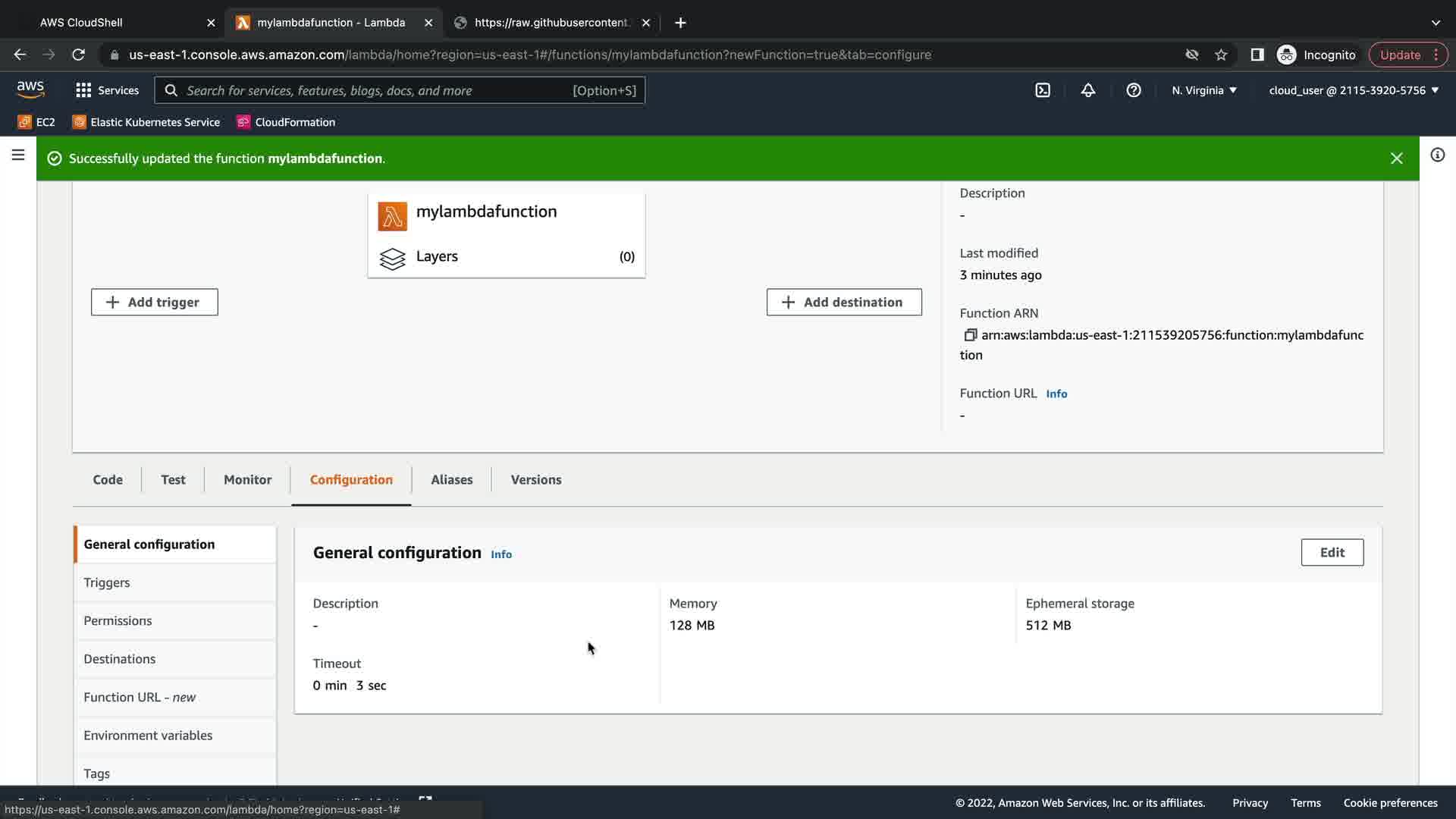Copy the Function ARN using copy icon
Image resolution: width=1456 pixels, height=819 pixels.
[x=970, y=335]
